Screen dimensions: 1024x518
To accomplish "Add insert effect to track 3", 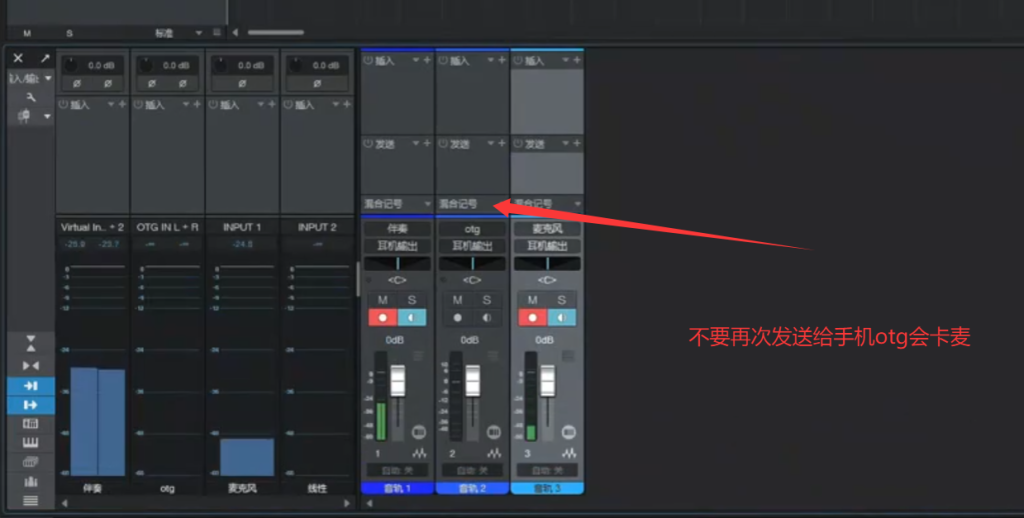I will coord(577,60).
